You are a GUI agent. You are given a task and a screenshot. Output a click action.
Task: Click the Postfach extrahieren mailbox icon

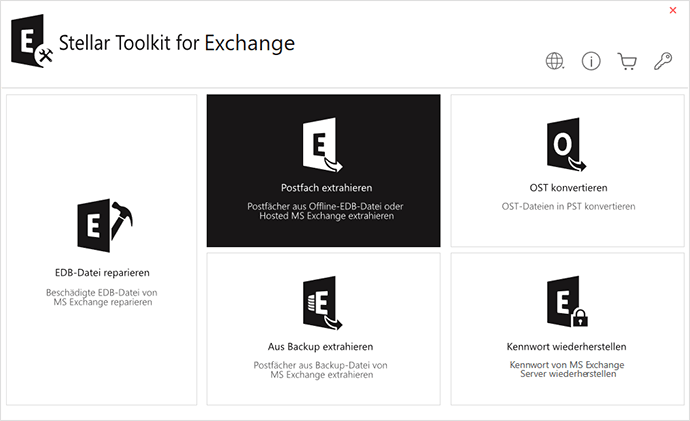323,144
